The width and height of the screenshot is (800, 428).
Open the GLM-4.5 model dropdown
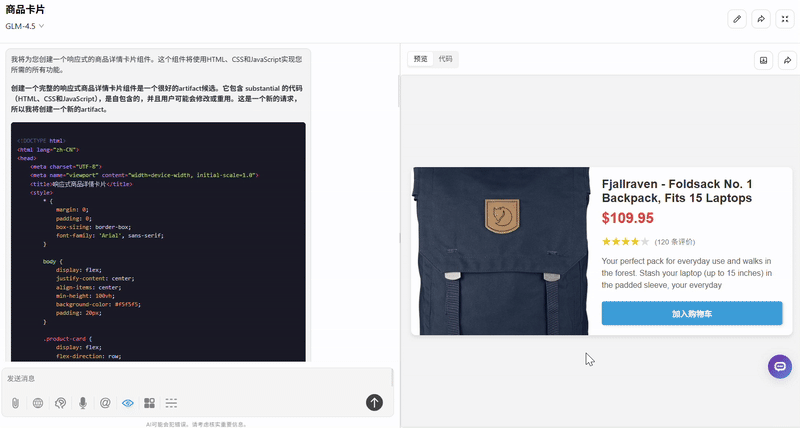click(x=24, y=26)
